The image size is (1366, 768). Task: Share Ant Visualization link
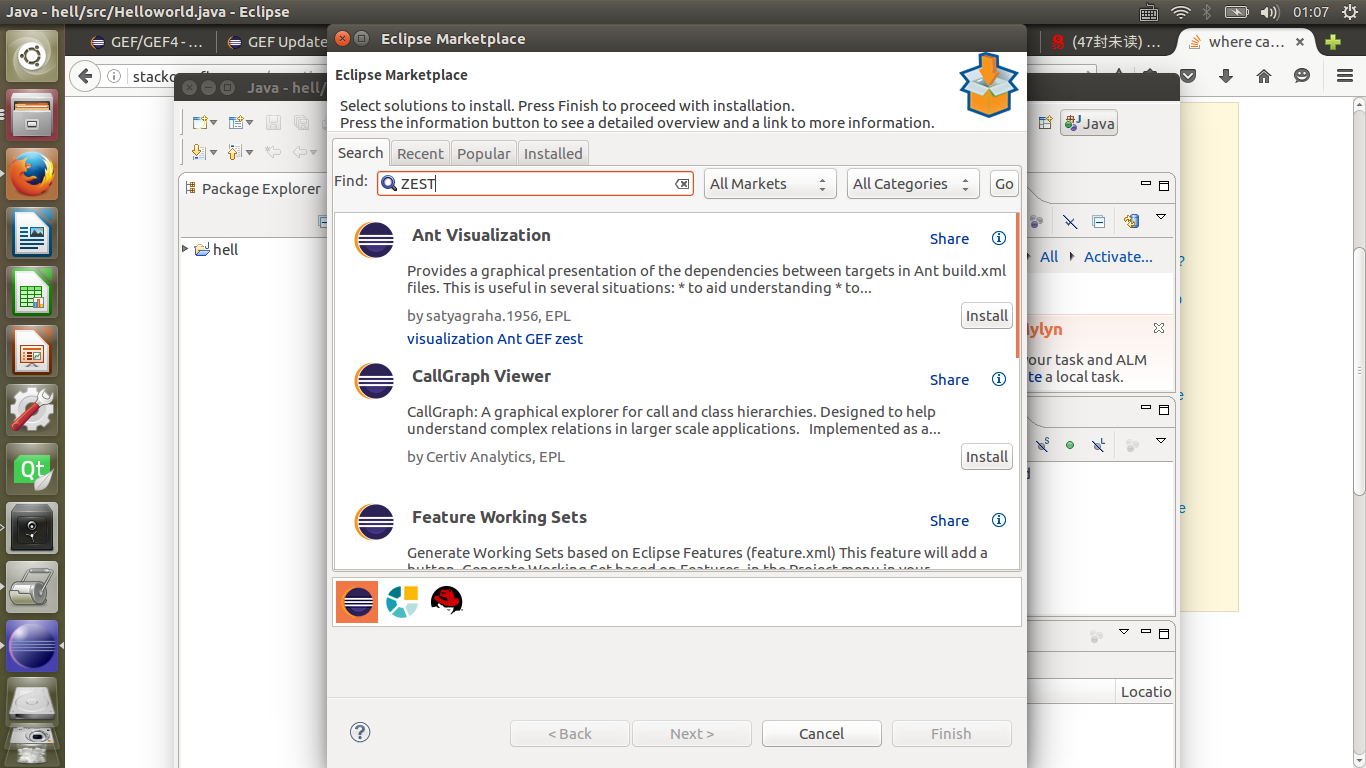click(949, 239)
